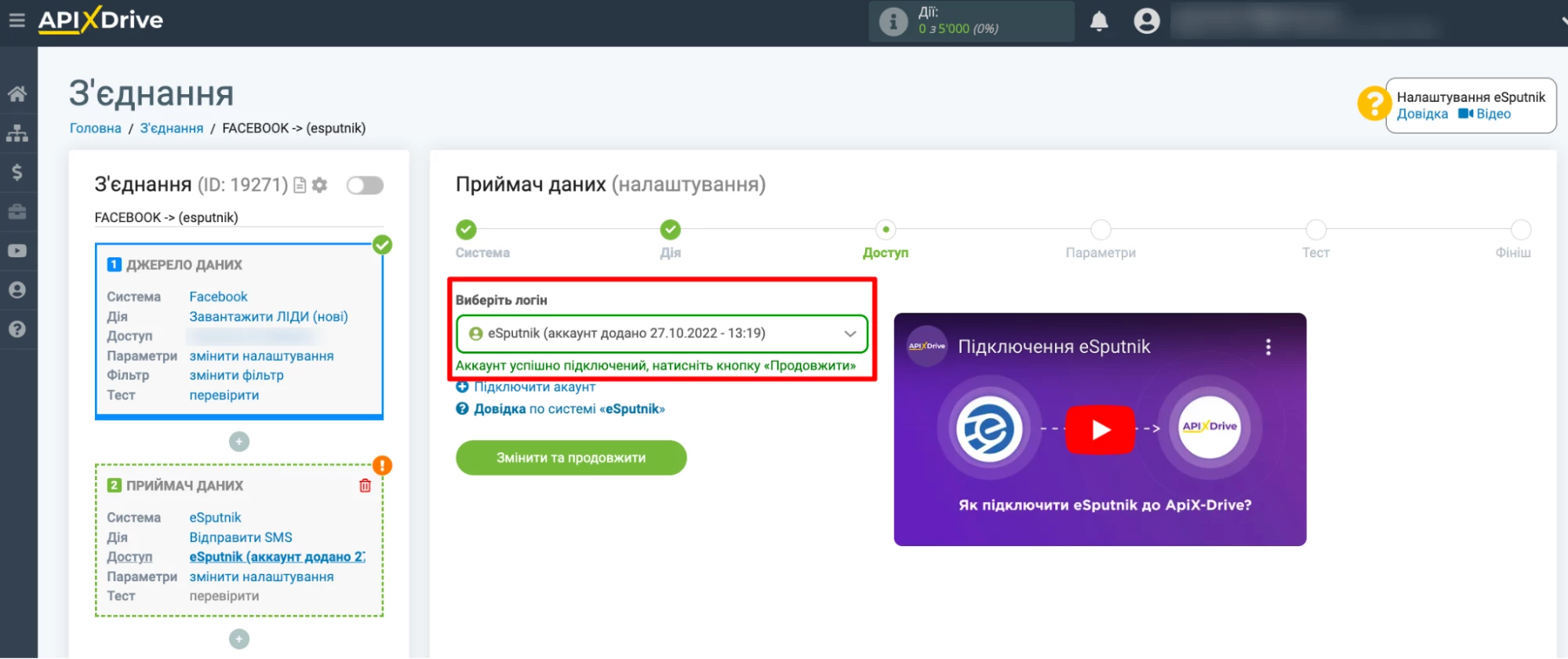Go to the Система step
Viewport: 1568px width, 659px height.
466,230
